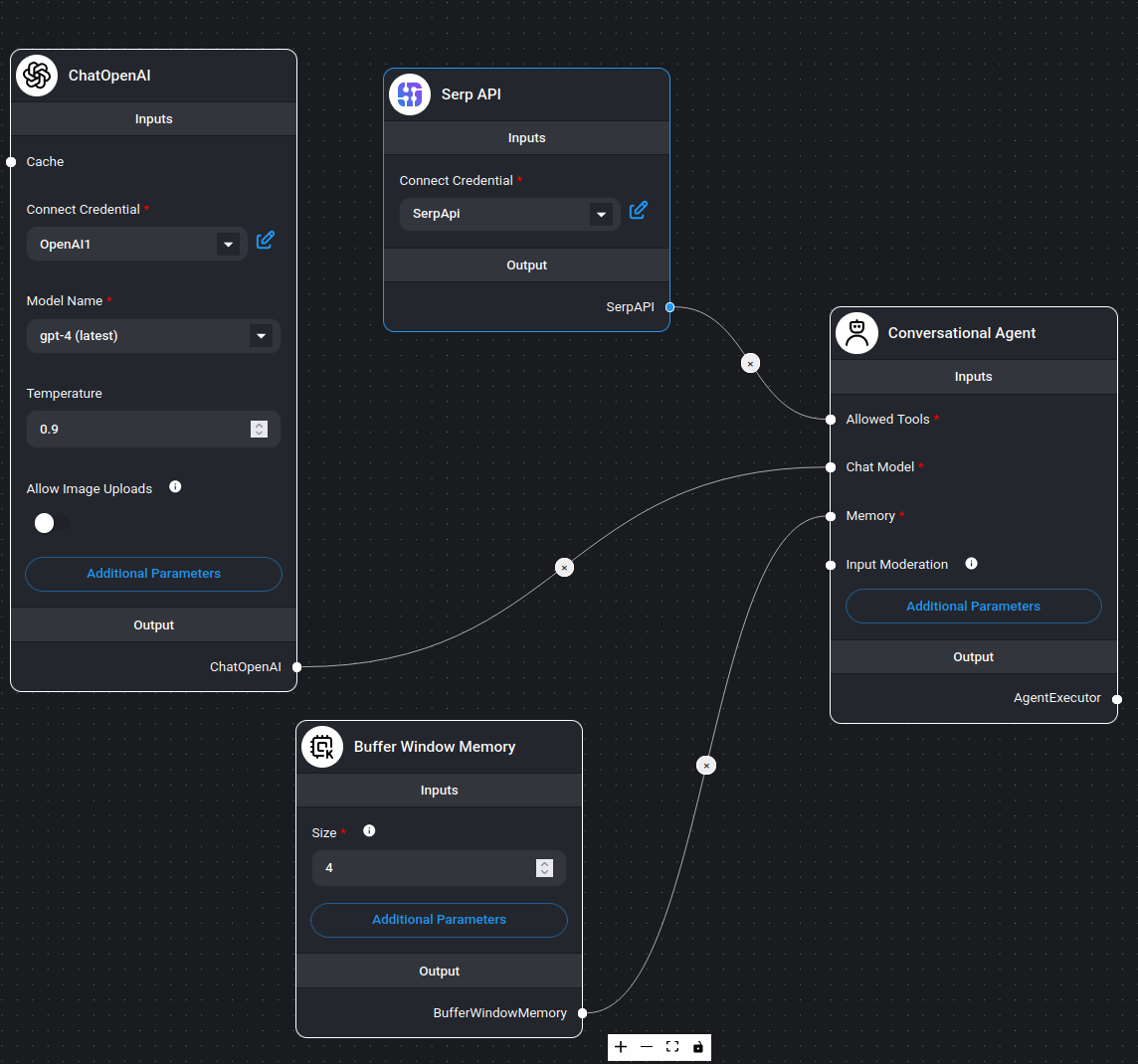Click the BufferWindowMemory output anchor

click(582, 1013)
